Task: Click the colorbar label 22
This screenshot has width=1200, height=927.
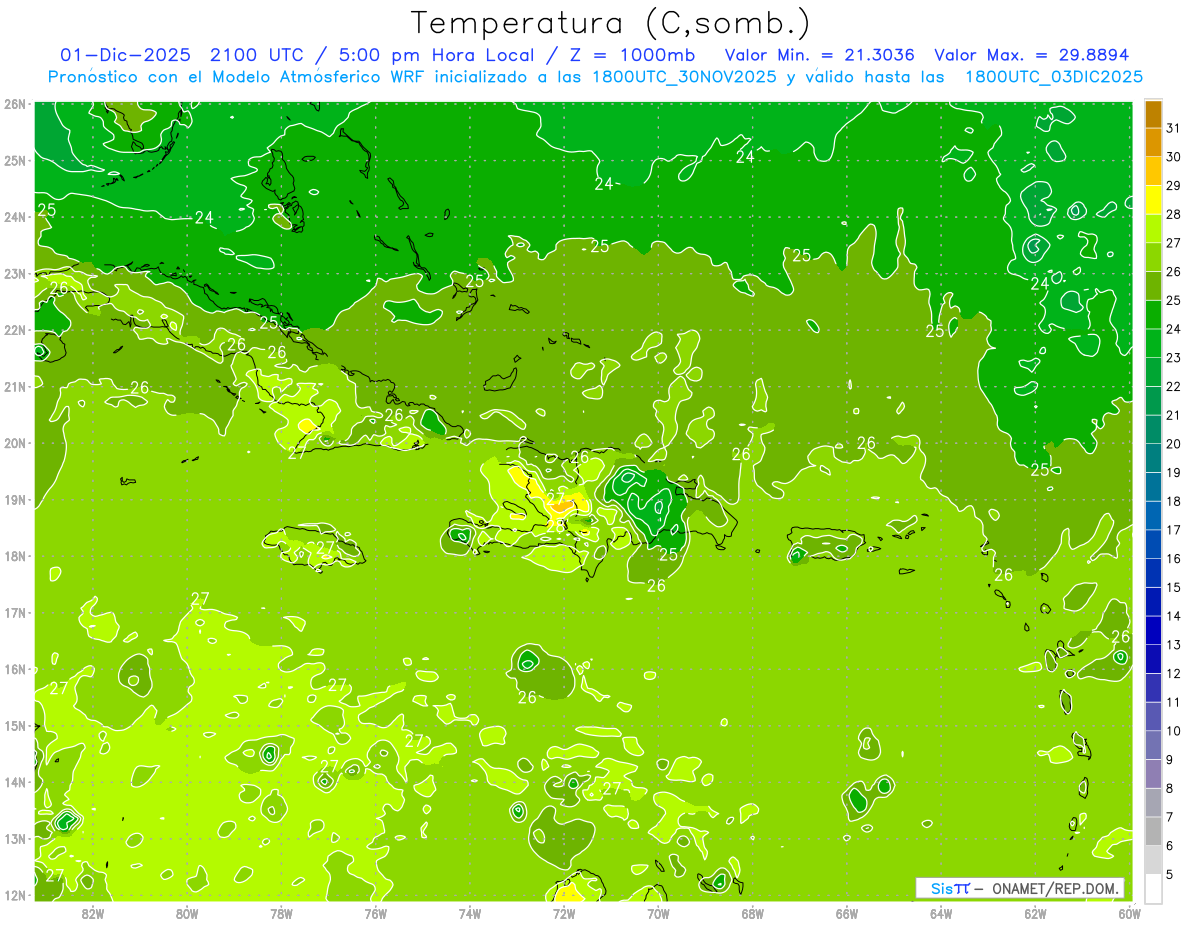Action: [1174, 386]
